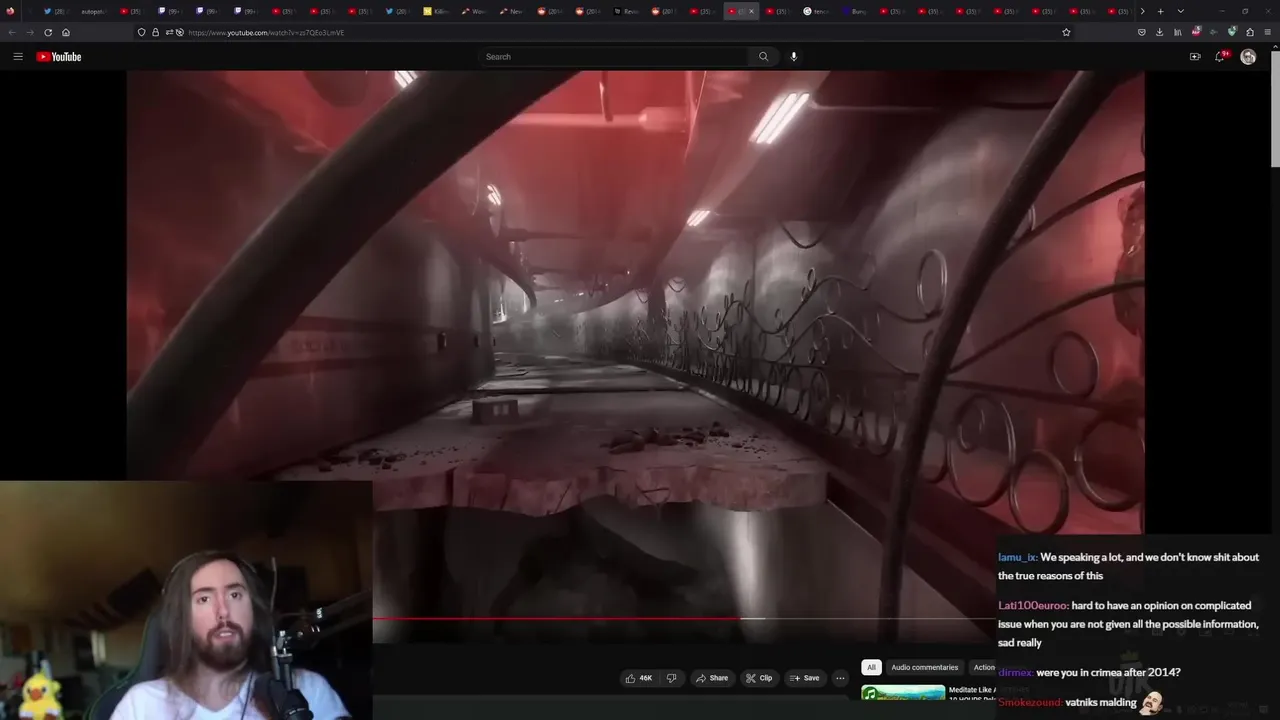The image size is (1280, 720).
Task: Open the YouTube guide hamburger menu
Action: pos(17,57)
